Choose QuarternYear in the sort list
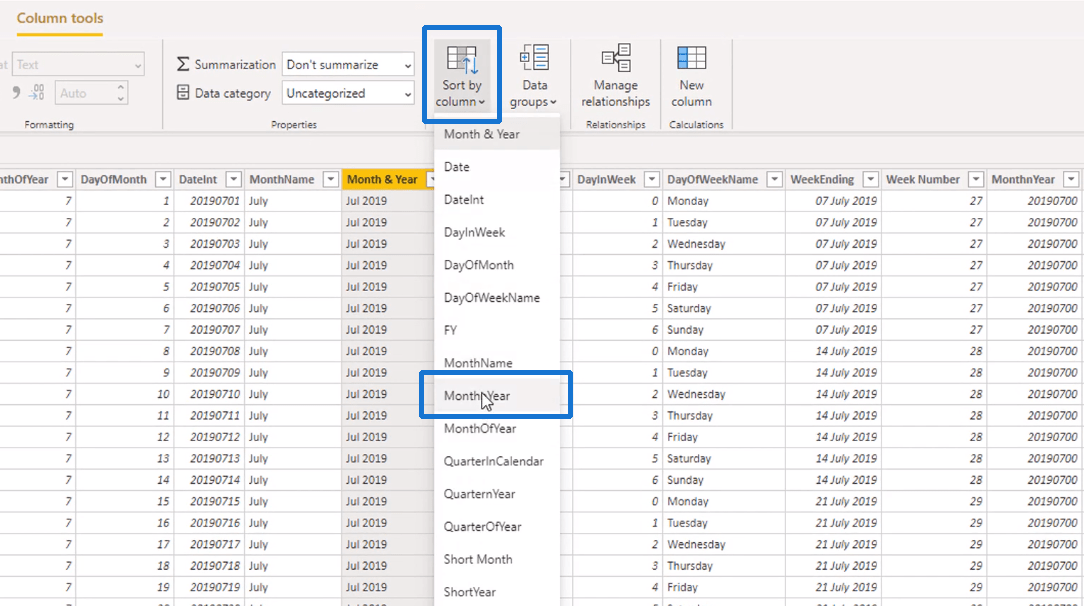Screen dimensions: 1084x606 [496, 494]
